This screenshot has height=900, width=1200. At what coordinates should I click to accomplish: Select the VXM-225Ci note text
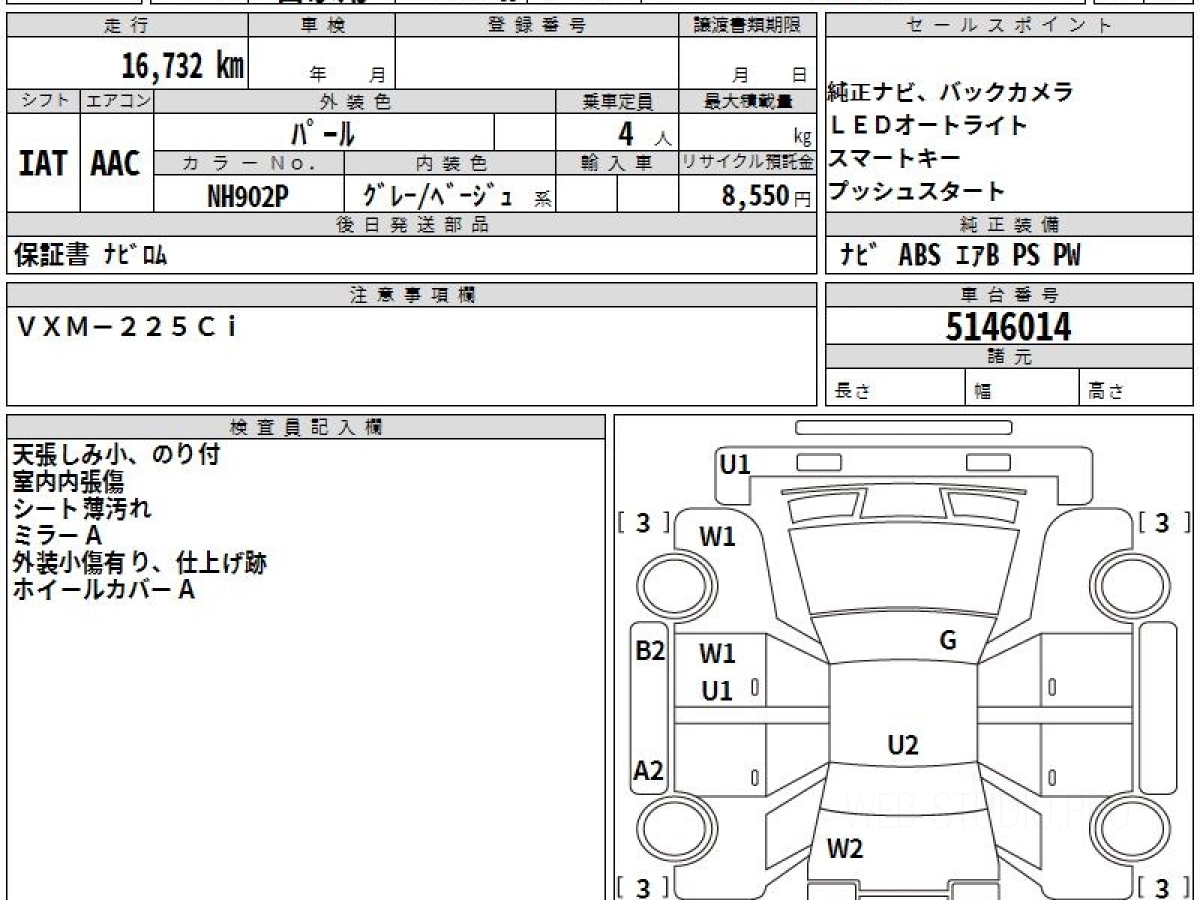click(x=126, y=327)
